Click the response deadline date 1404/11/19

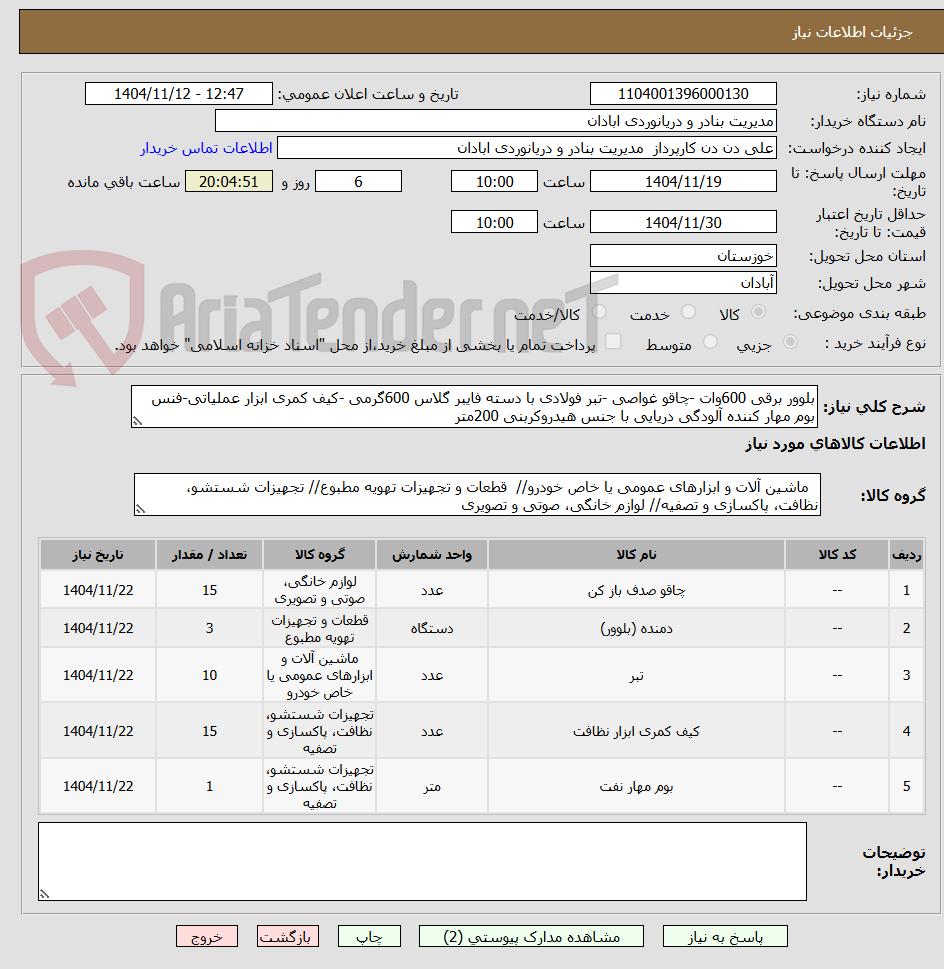pos(683,181)
